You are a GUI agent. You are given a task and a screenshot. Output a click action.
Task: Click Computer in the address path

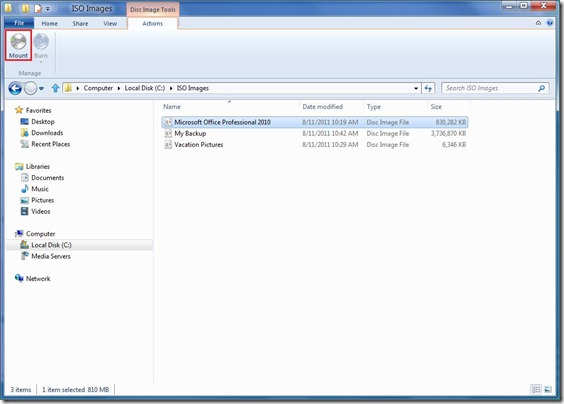click(x=98, y=88)
